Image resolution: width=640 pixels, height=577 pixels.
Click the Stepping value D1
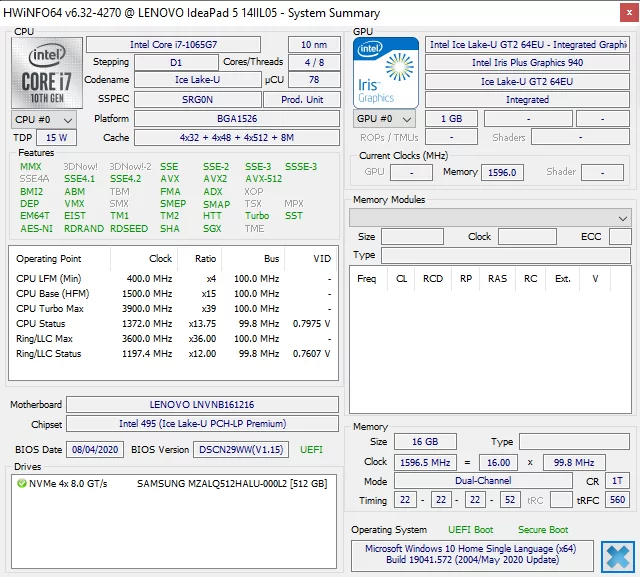(x=176, y=62)
